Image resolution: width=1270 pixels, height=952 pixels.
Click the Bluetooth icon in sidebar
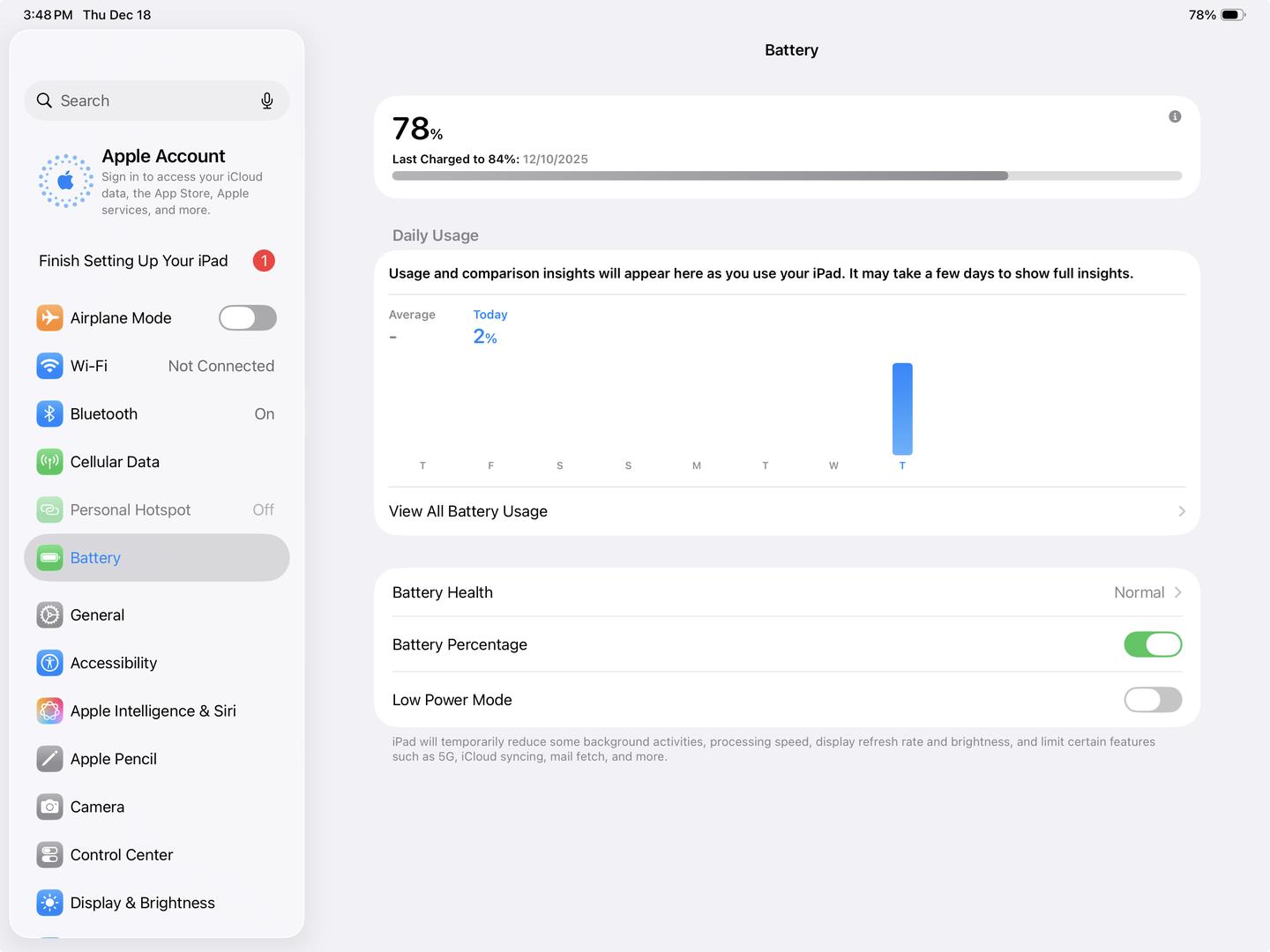(x=49, y=413)
